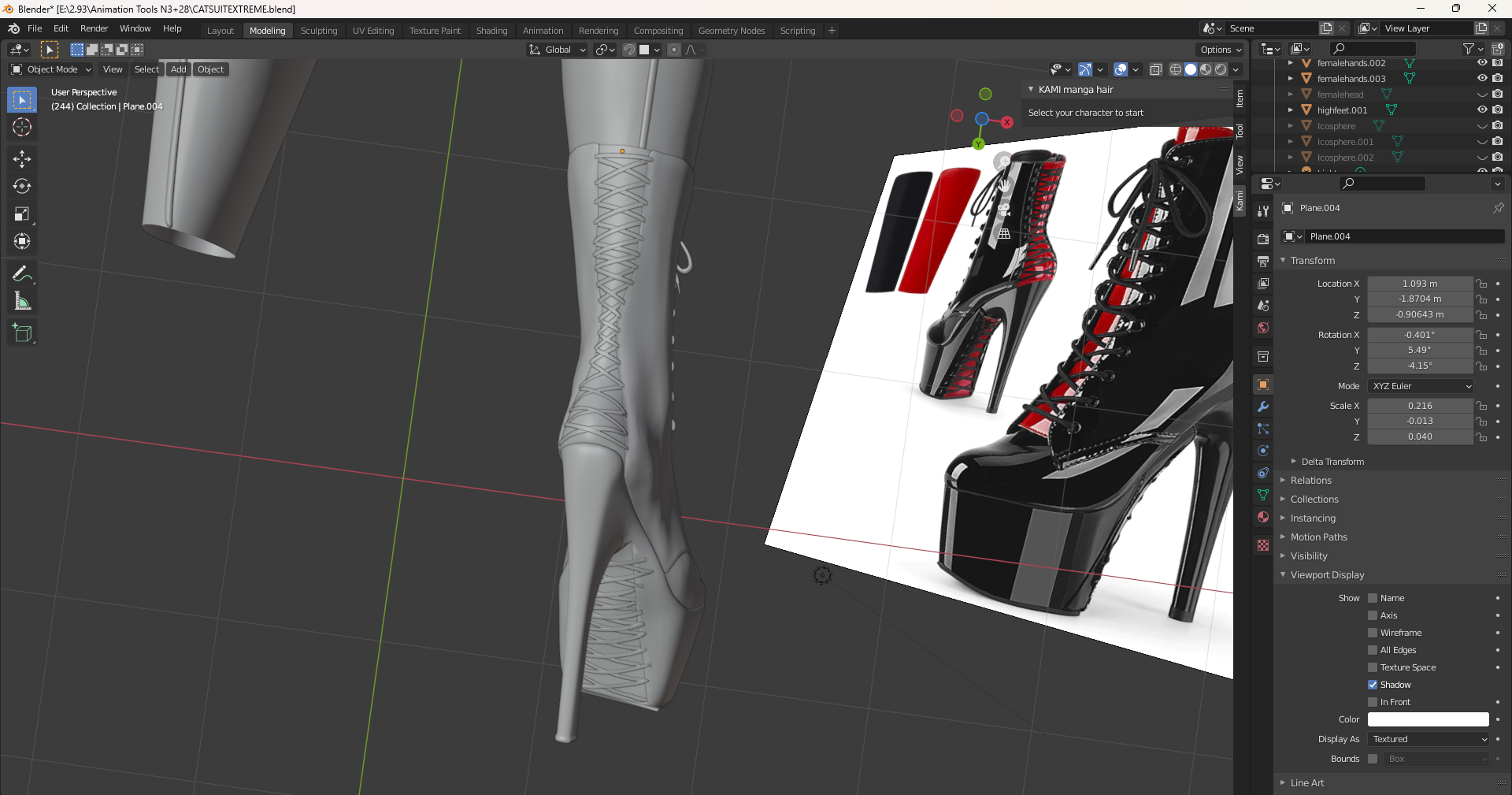Expand the Motion Paths panel

[x=1318, y=537]
